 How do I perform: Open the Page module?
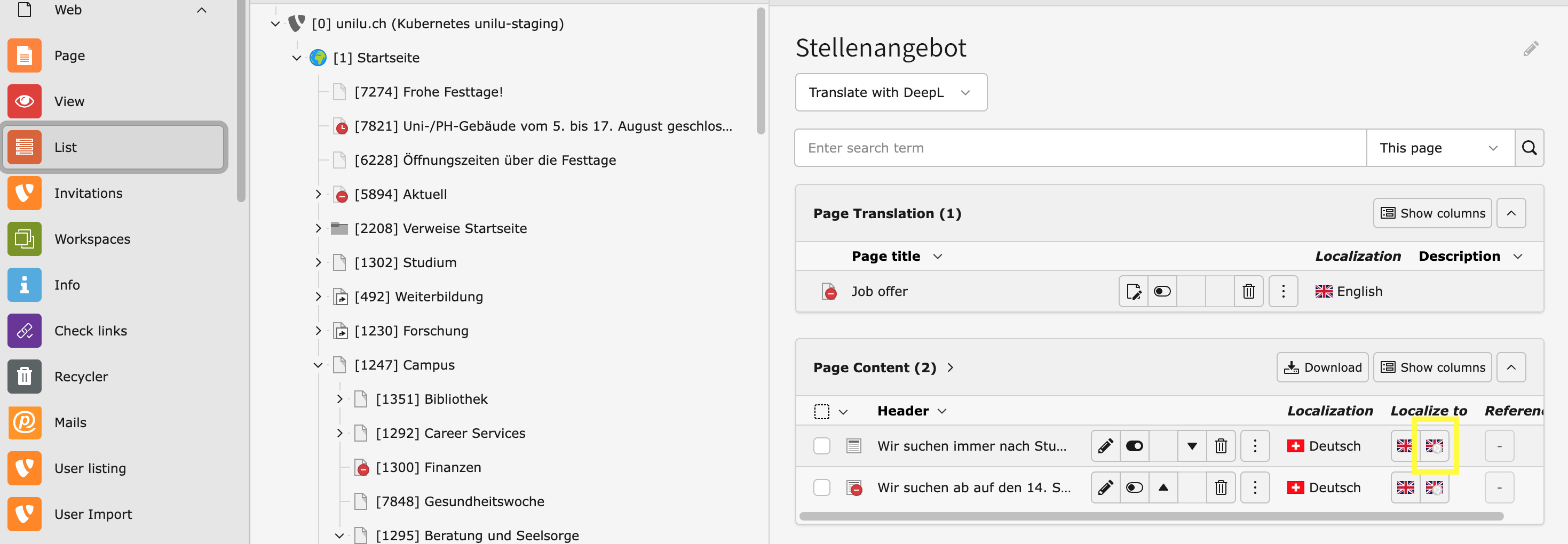coord(69,56)
